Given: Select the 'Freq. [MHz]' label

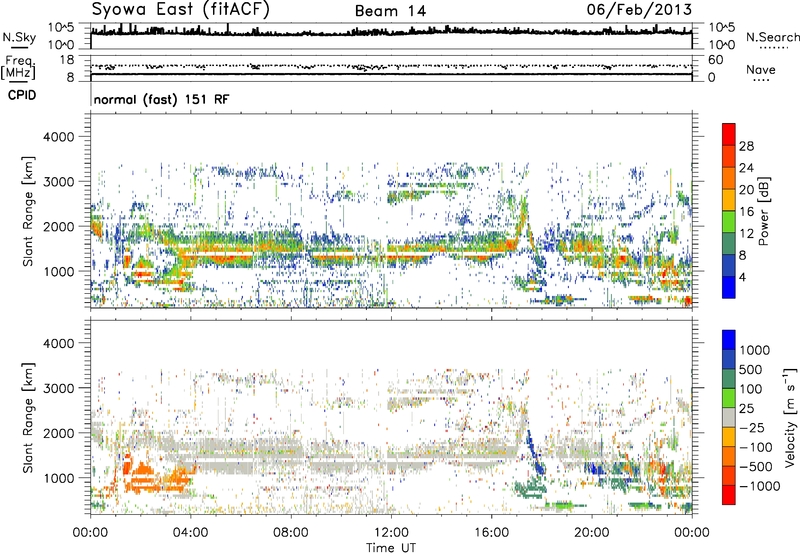Looking at the screenshot, I should pos(18,67).
